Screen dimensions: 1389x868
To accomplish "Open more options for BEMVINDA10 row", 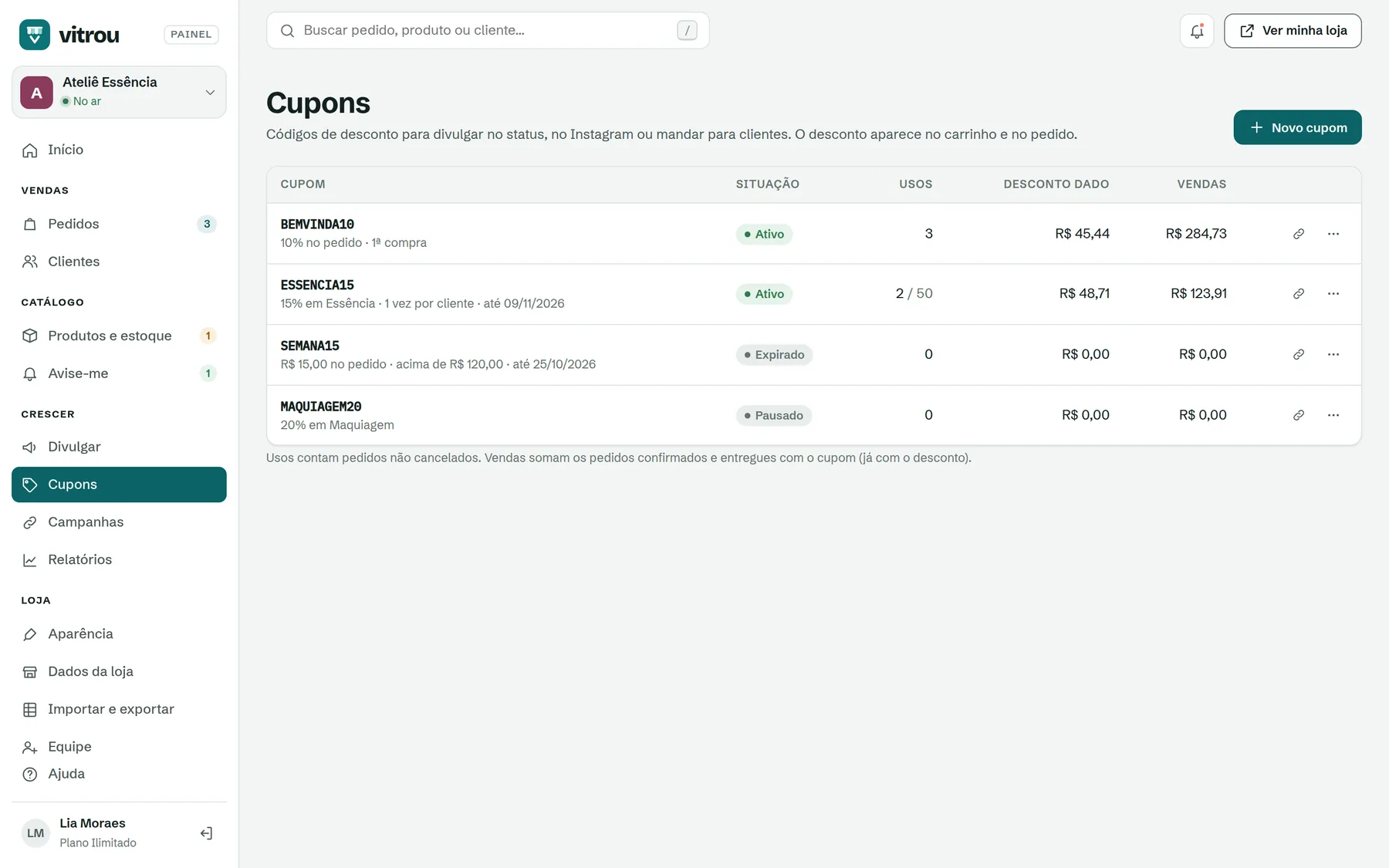I will [x=1333, y=234].
